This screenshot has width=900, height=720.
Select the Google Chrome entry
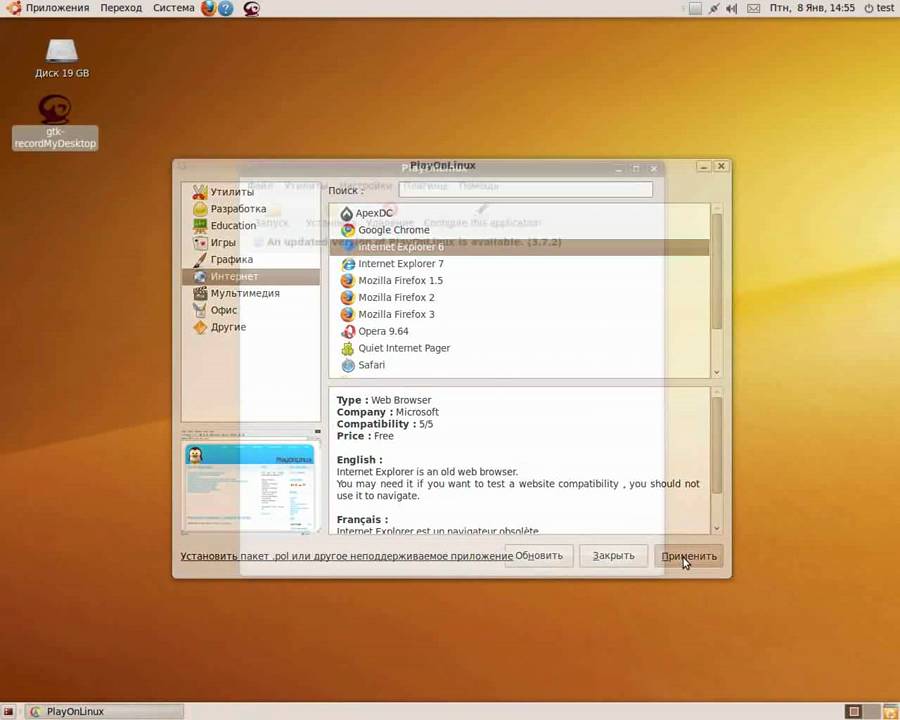pos(519,230)
